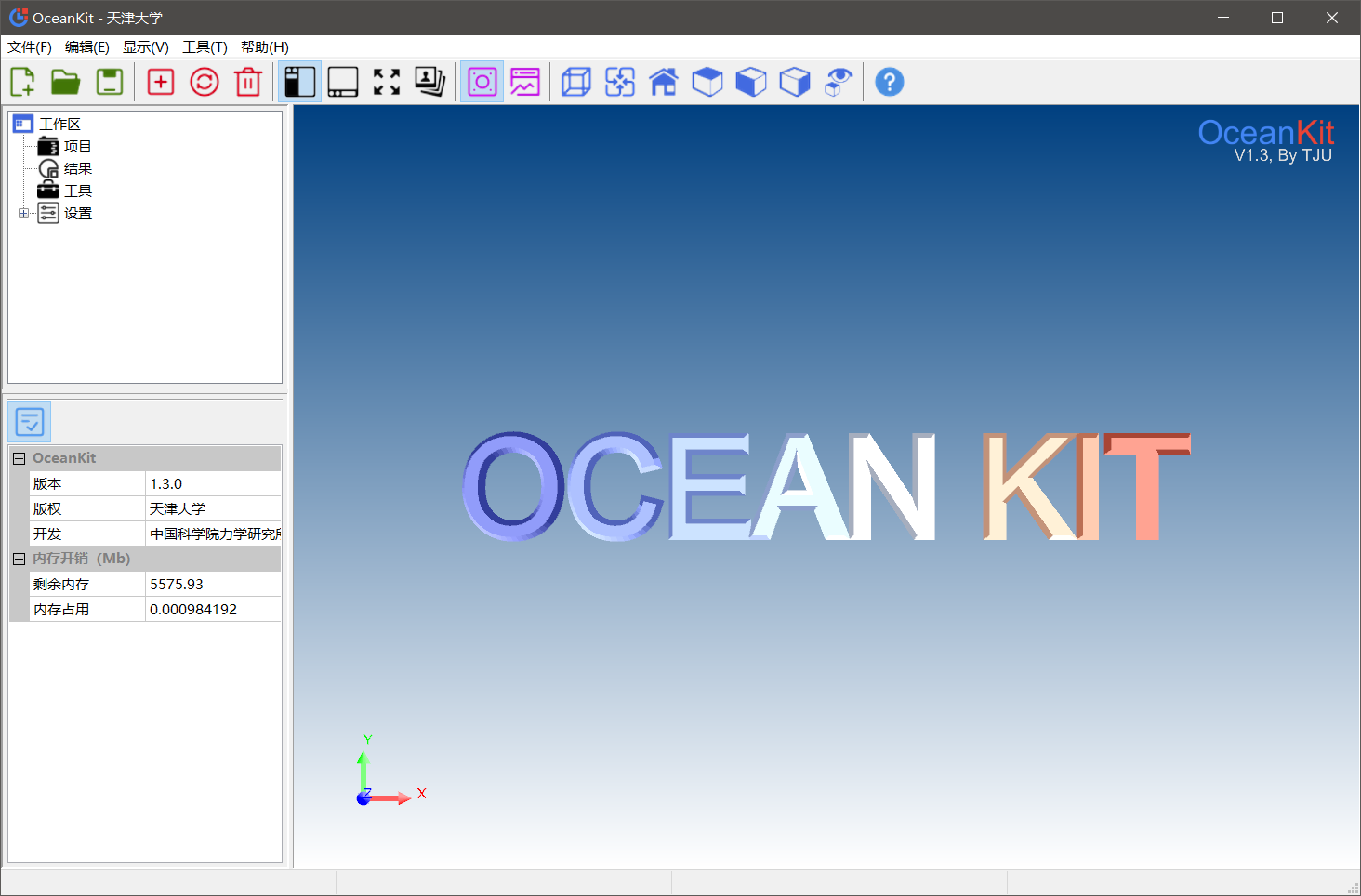Maximize the OceanKit window
Image resolution: width=1361 pixels, height=896 pixels.
point(1277,18)
